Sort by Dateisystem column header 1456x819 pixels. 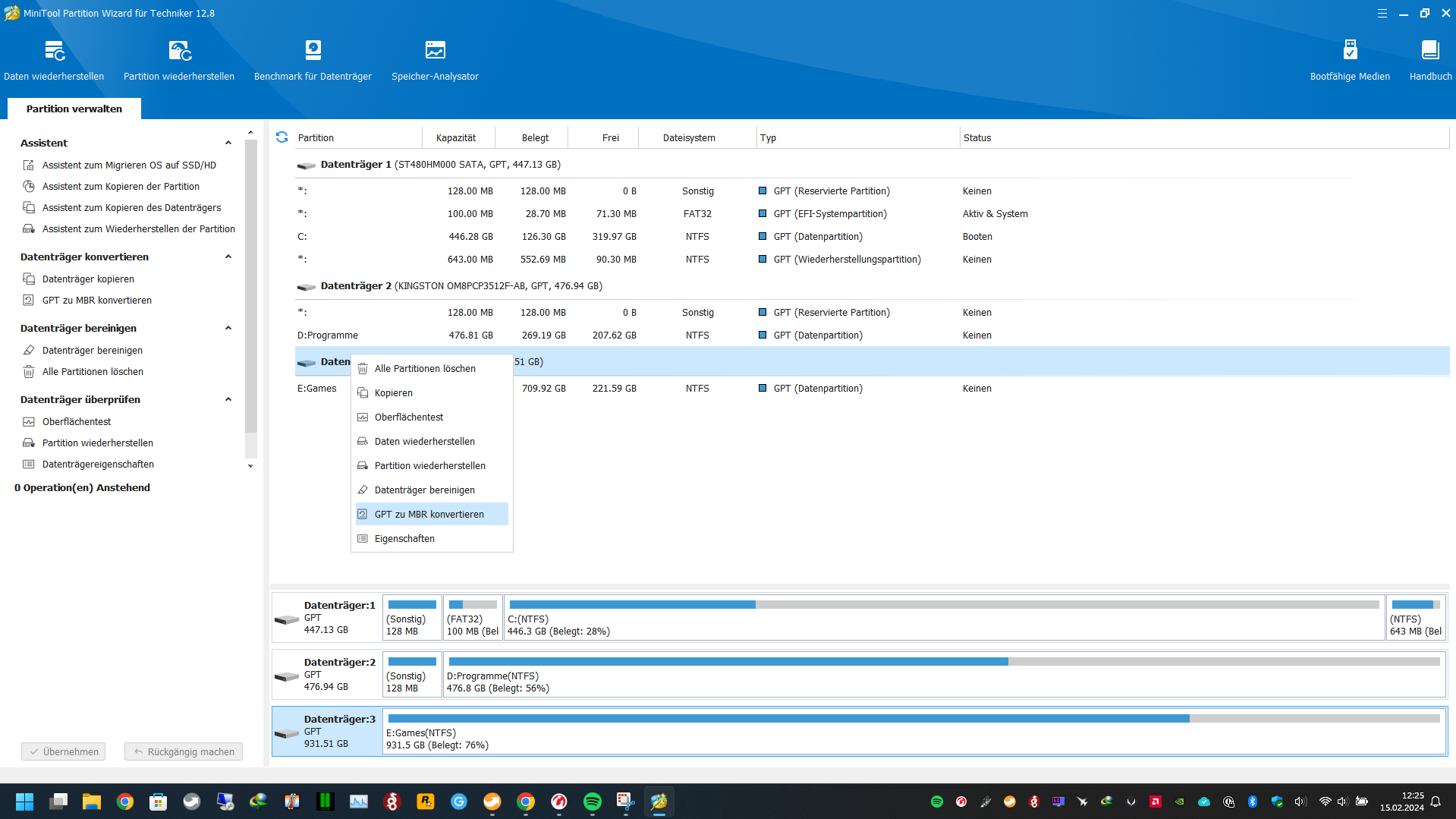coord(698,137)
